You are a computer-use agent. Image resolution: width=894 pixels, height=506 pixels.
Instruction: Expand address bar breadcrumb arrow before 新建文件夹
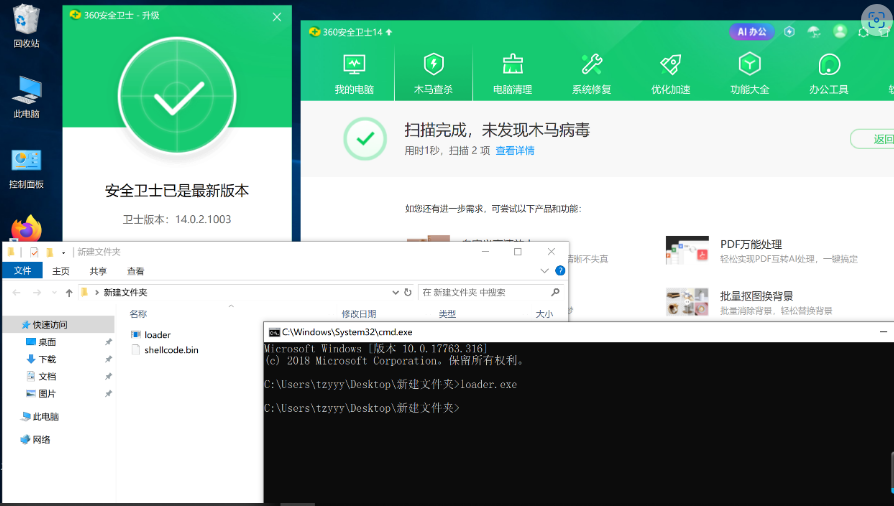click(97, 293)
